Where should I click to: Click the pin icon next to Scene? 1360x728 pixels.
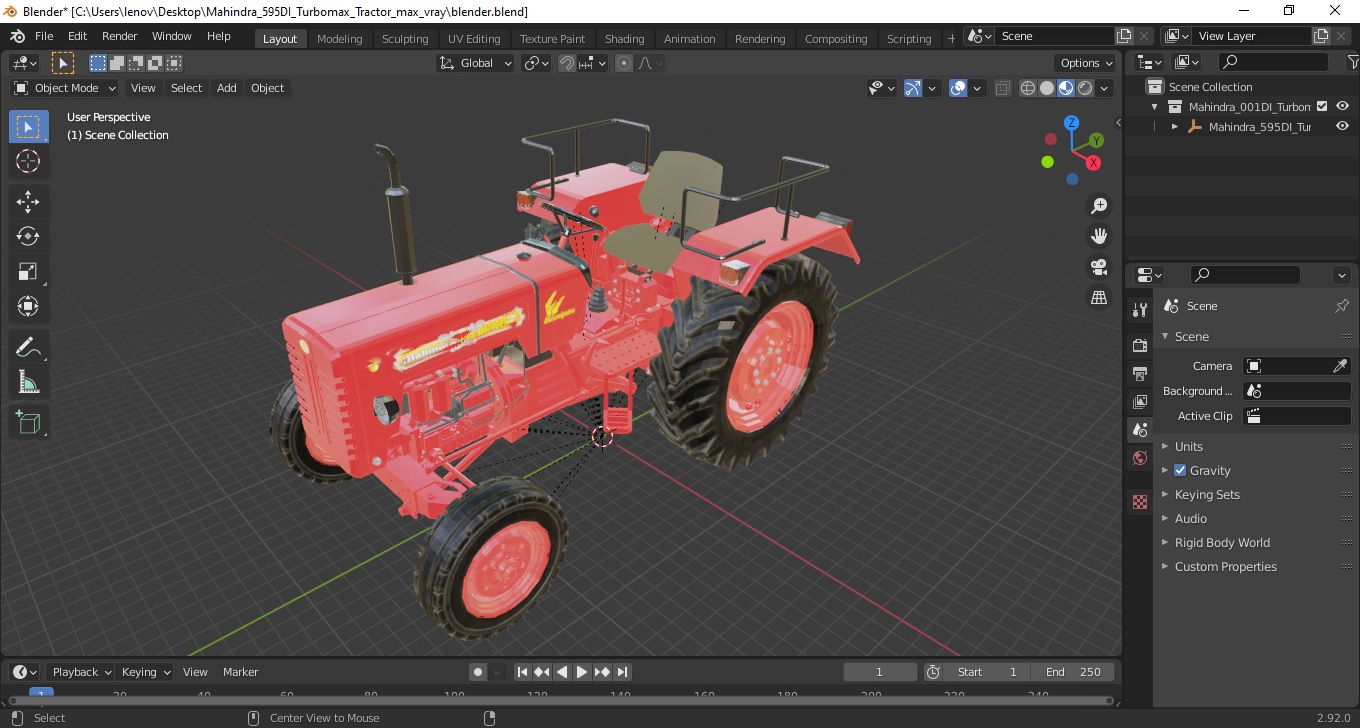point(1342,306)
